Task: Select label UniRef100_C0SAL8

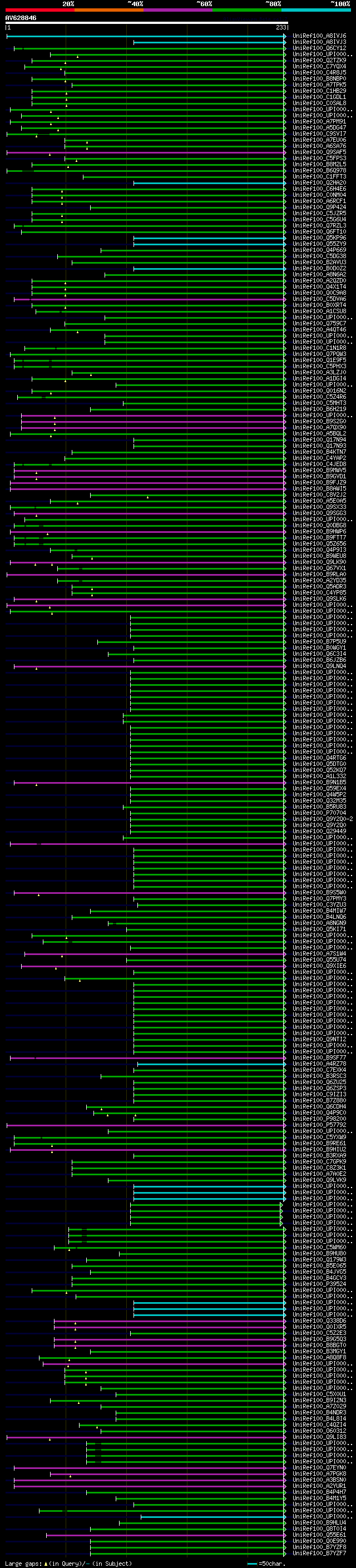Action: coord(319,103)
